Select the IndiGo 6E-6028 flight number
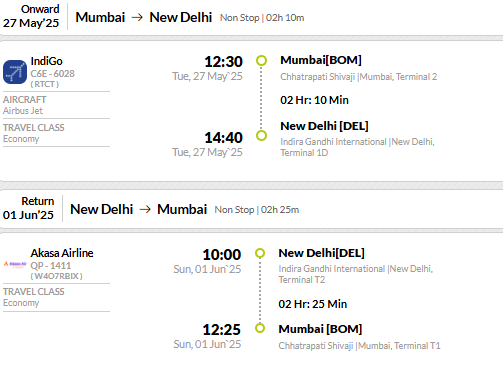 coord(53,74)
